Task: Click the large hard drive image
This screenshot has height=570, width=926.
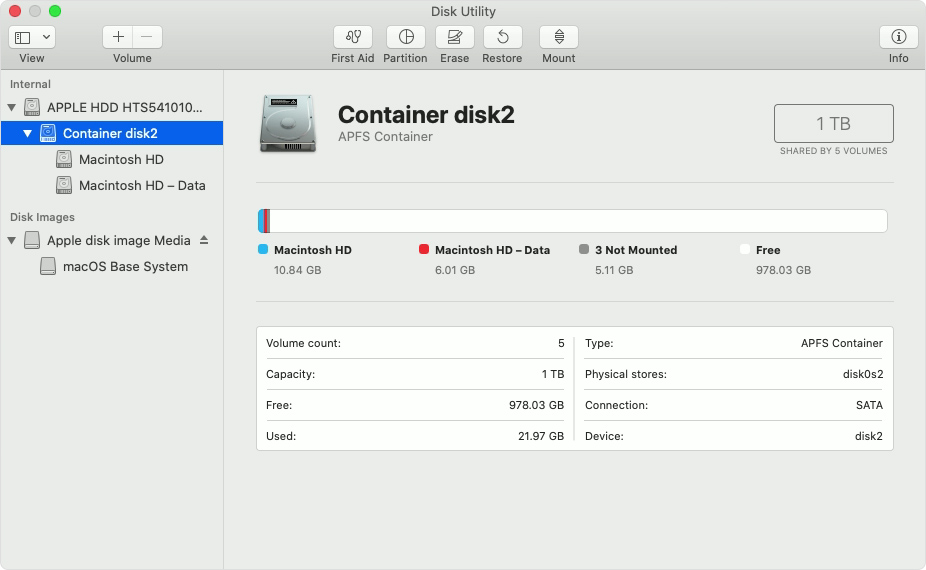Action: pos(288,123)
